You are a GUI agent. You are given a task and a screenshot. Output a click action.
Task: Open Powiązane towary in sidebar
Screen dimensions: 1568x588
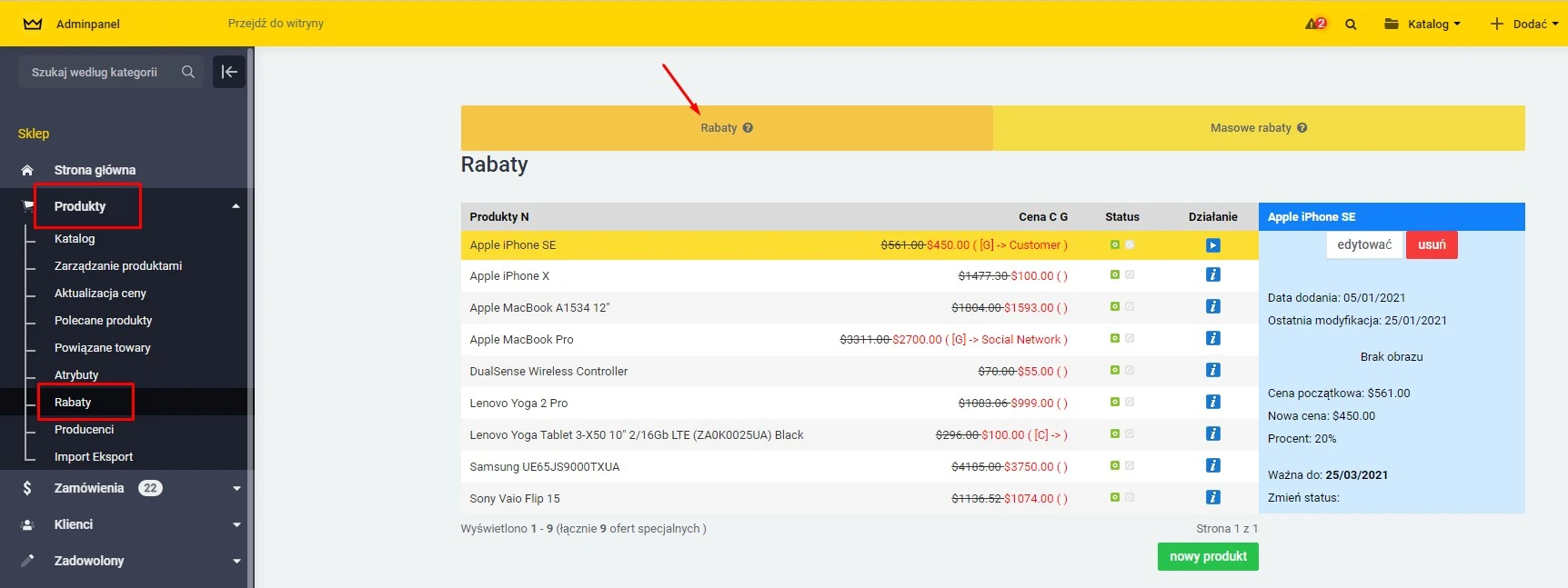[103, 347]
